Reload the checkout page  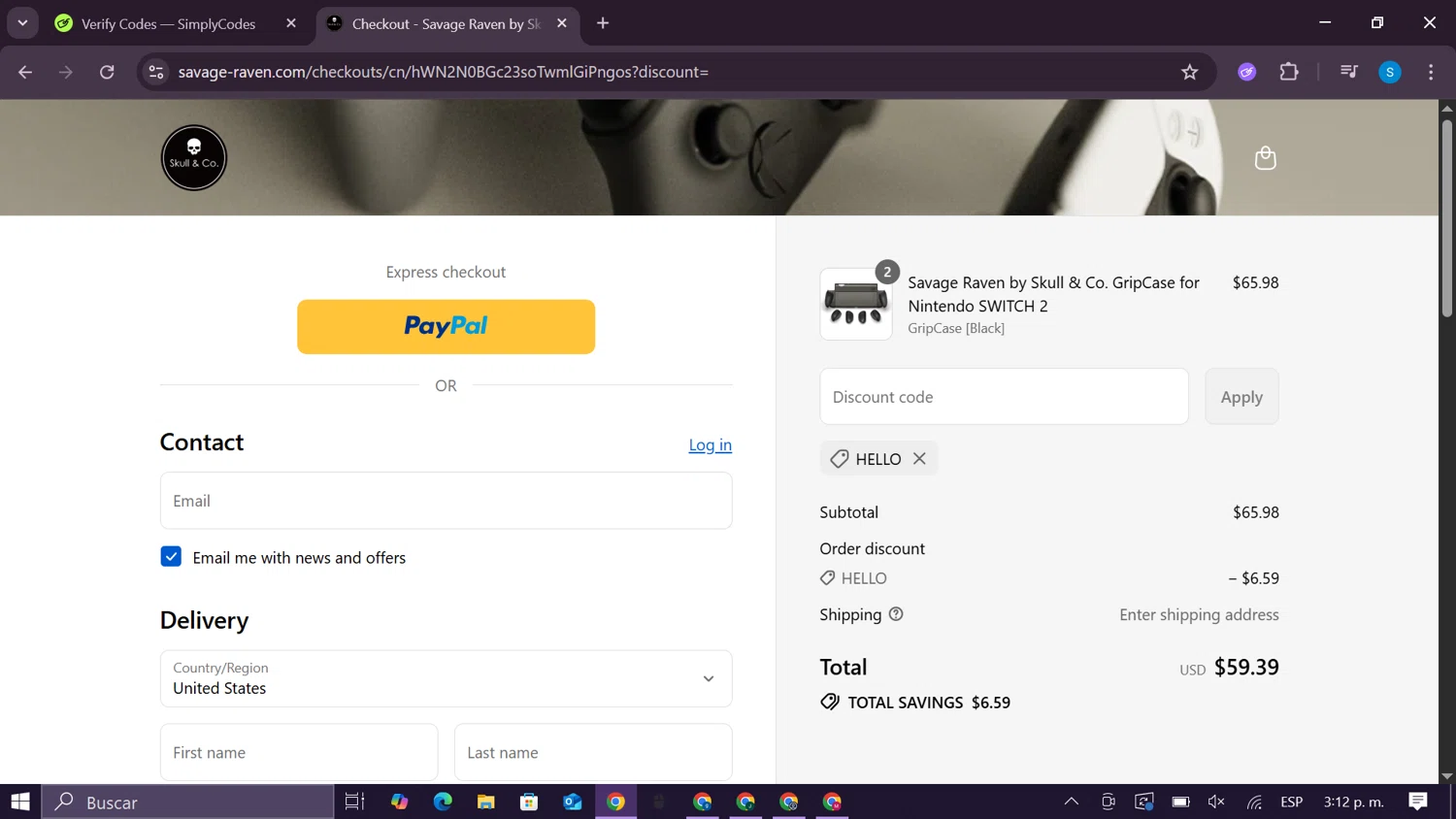coord(107,72)
